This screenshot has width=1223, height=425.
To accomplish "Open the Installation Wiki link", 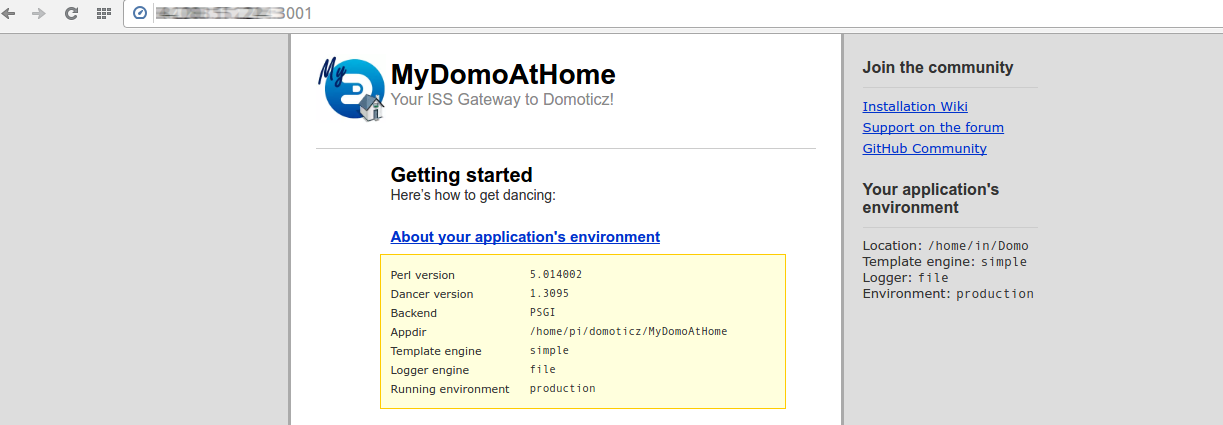I will pos(915,107).
